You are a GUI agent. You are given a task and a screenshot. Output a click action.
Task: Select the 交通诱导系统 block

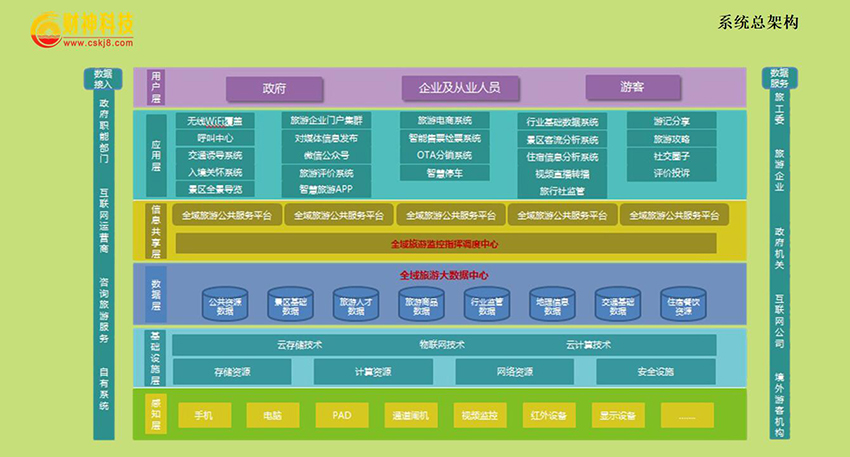point(215,155)
